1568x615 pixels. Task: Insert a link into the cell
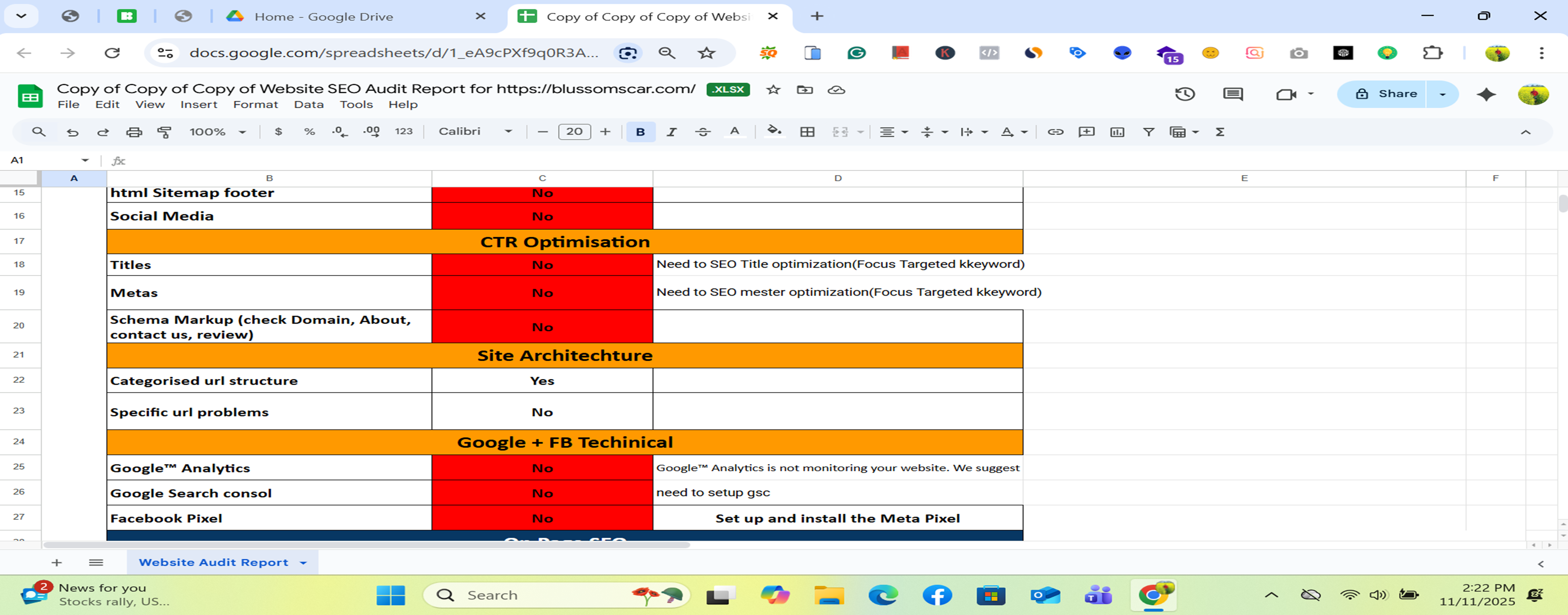1055,131
